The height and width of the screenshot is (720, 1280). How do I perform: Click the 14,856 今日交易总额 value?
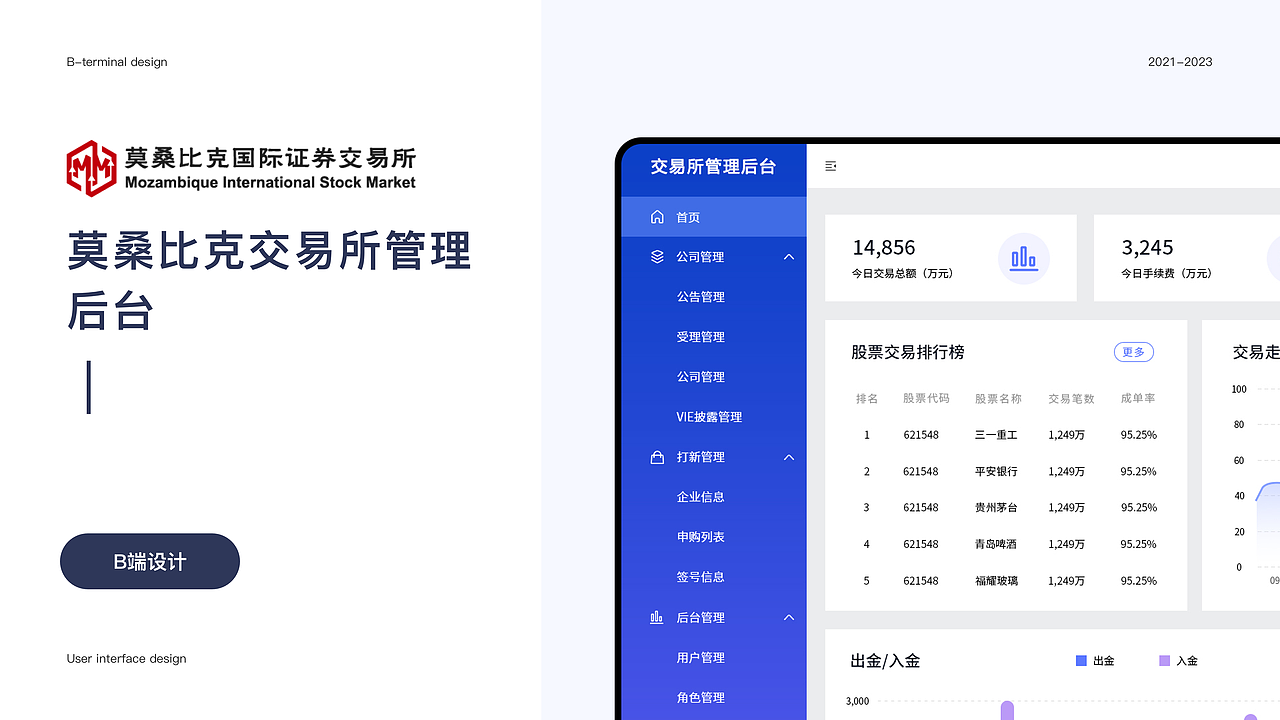[884, 247]
